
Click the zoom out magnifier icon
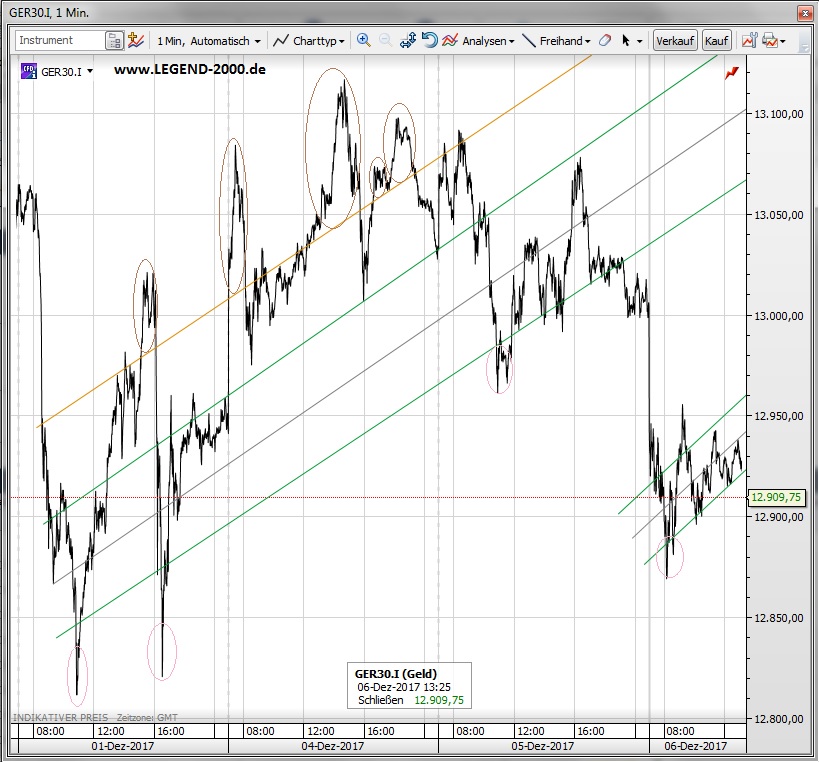click(x=385, y=40)
